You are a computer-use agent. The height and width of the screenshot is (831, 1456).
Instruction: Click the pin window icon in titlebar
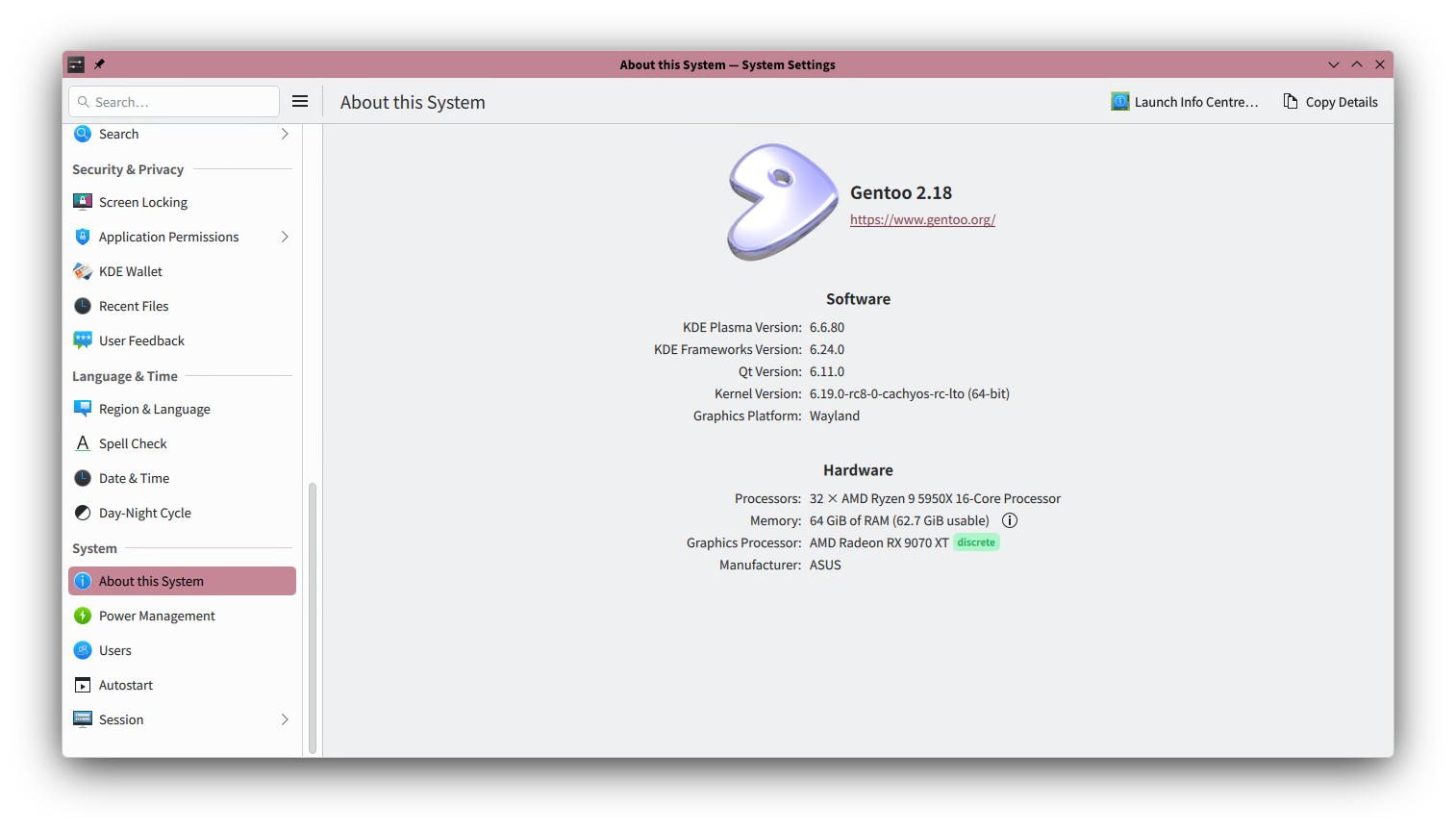[99, 64]
